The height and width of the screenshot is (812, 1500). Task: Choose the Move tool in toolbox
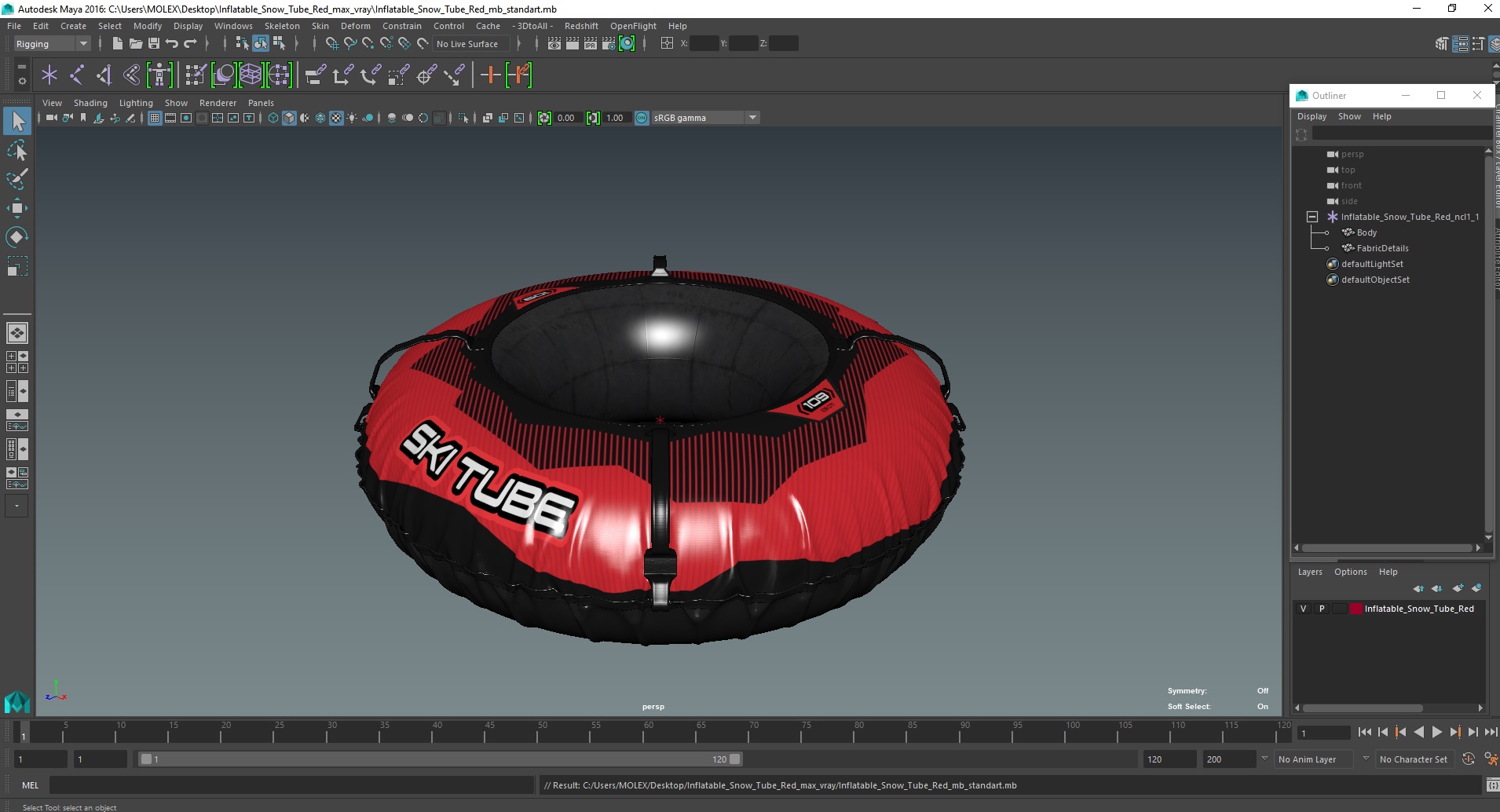click(x=17, y=208)
